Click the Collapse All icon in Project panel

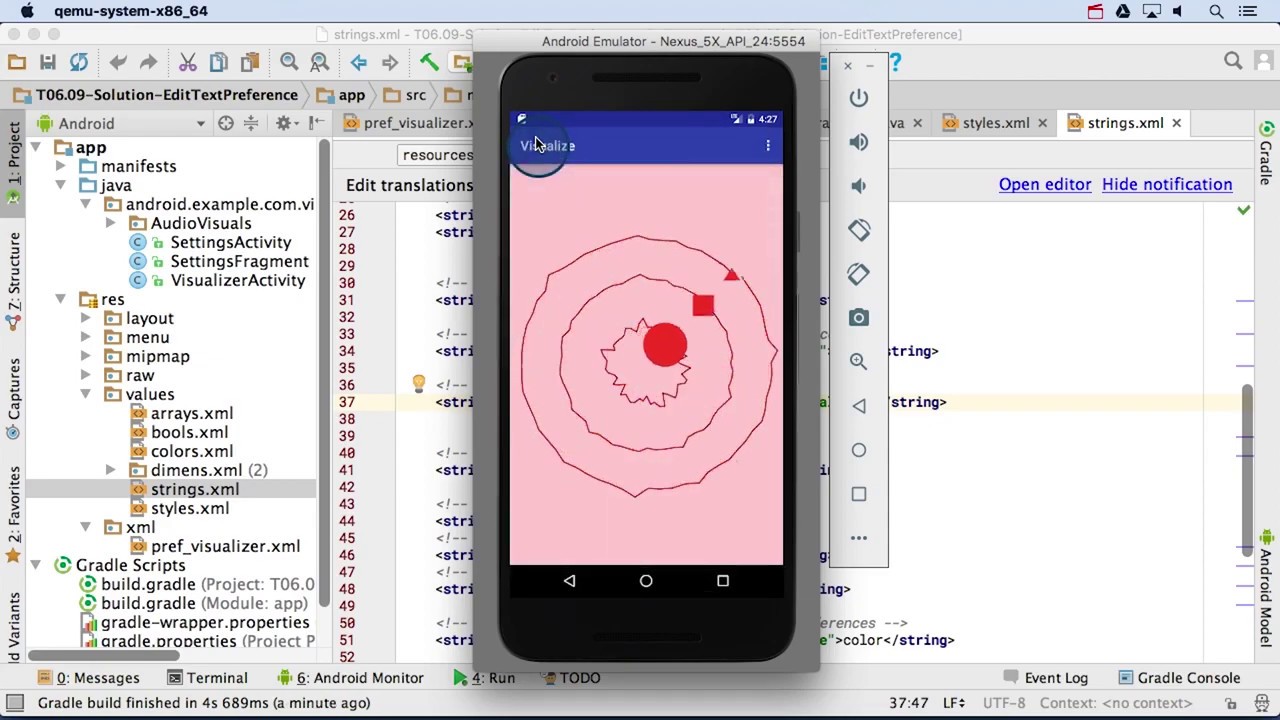(251, 123)
